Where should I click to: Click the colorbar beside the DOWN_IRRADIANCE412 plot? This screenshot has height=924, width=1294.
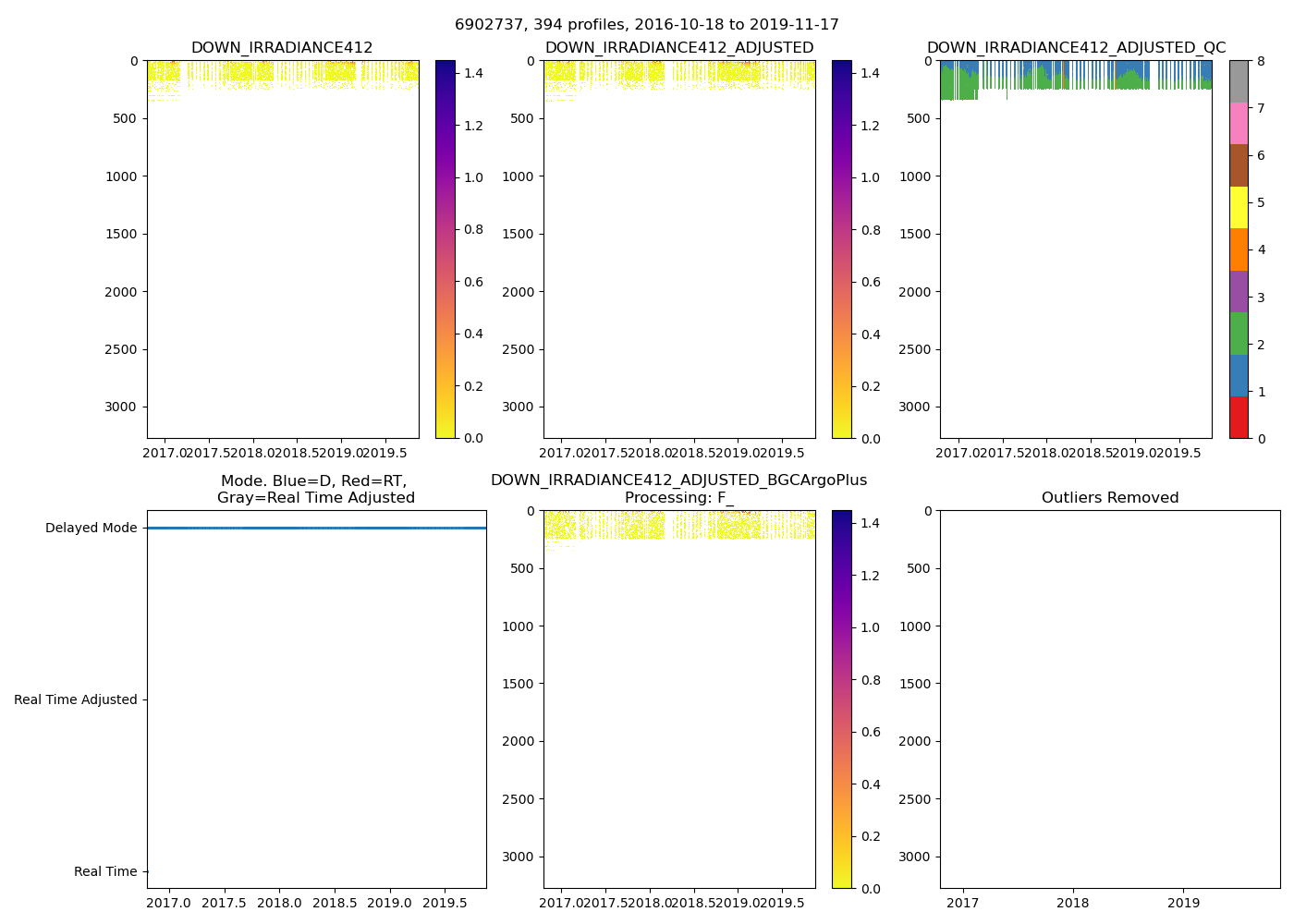coord(446,249)
